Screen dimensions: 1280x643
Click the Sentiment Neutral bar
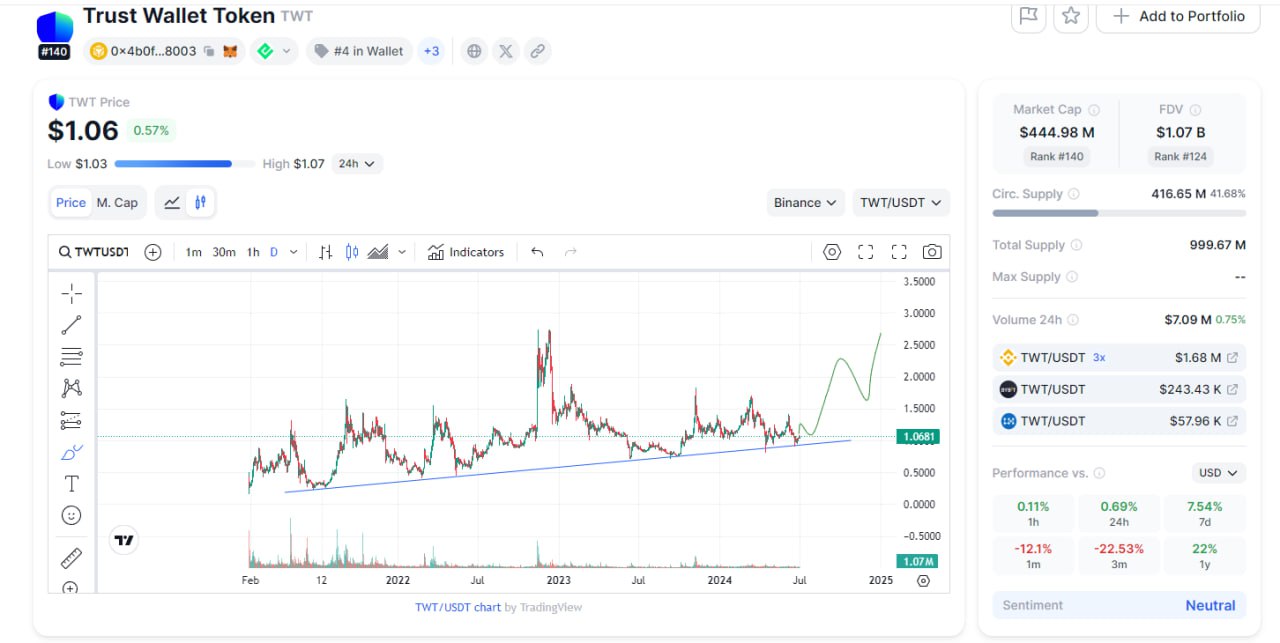(x=1119, y=605)
